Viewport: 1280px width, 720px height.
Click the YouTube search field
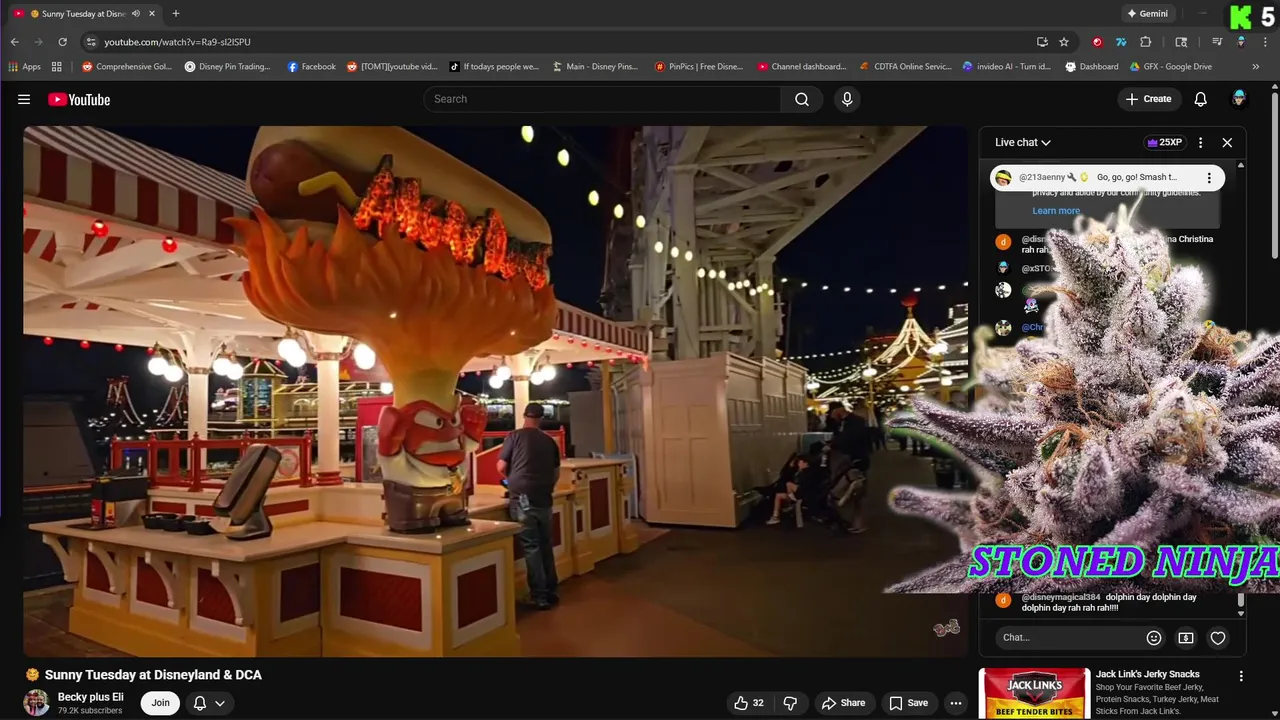click(x=602, y=99)
